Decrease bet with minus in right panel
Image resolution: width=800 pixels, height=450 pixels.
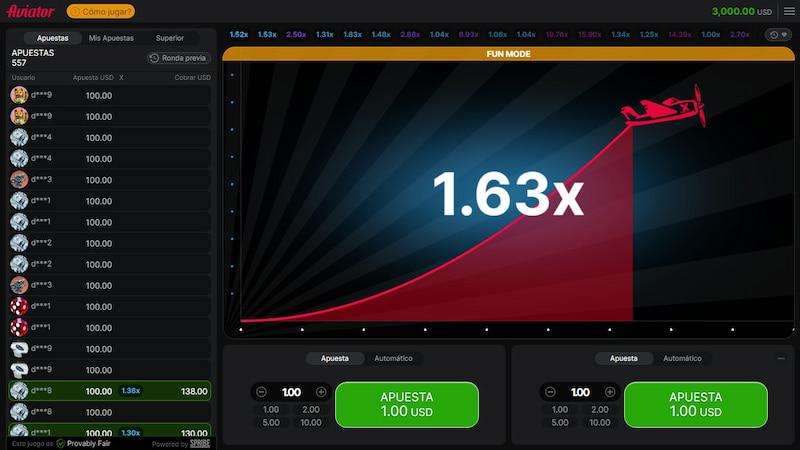(550, 392)
